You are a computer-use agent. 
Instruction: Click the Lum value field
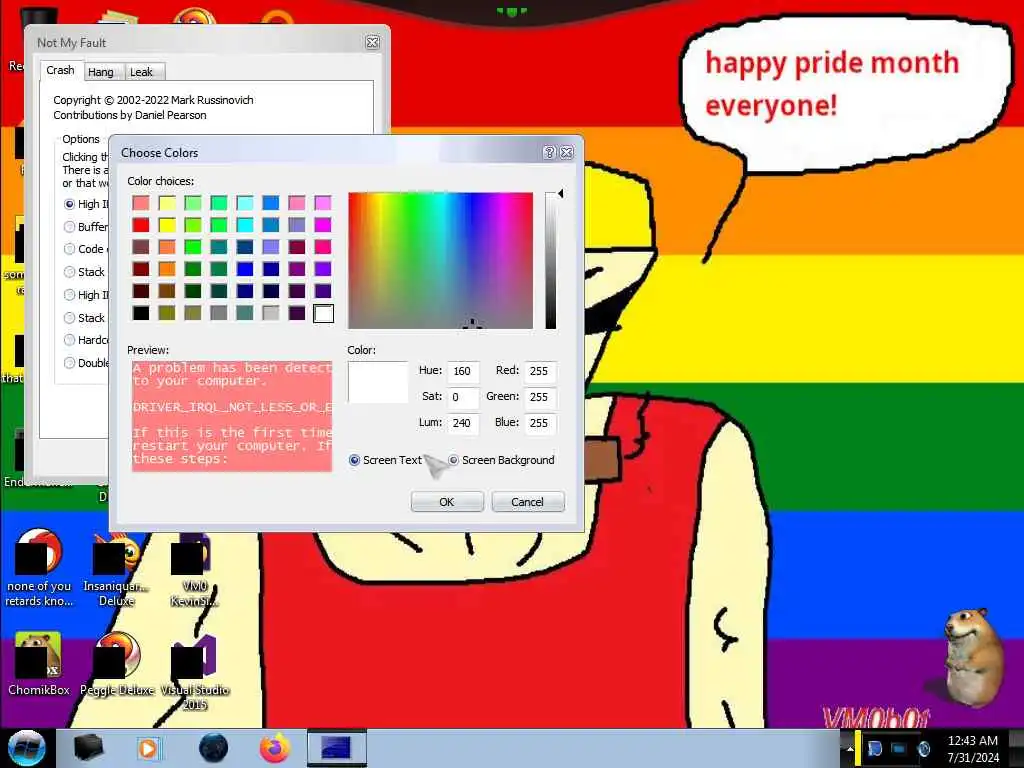463,423
